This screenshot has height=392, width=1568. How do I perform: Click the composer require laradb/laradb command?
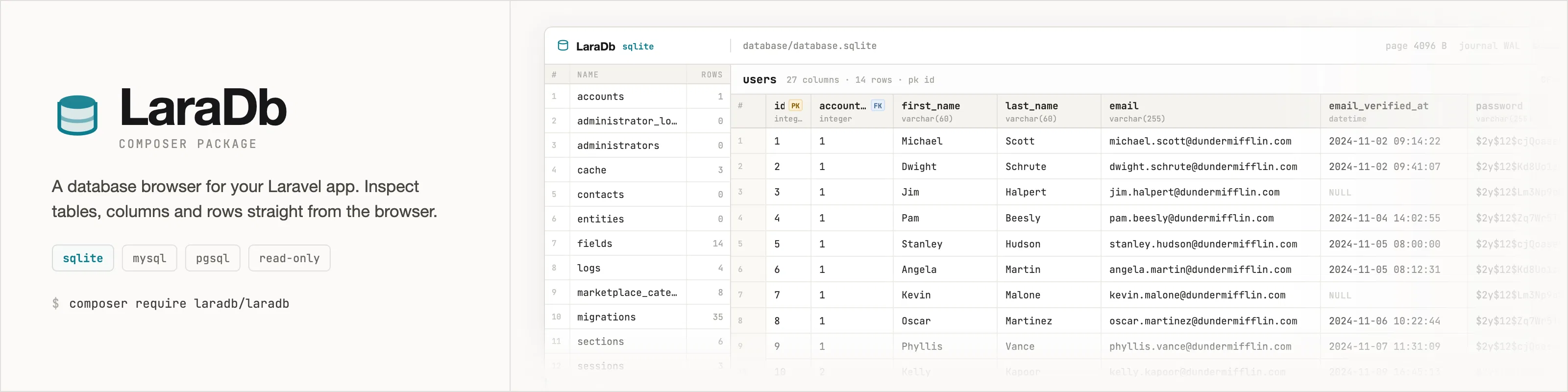(x=179, y=304)
